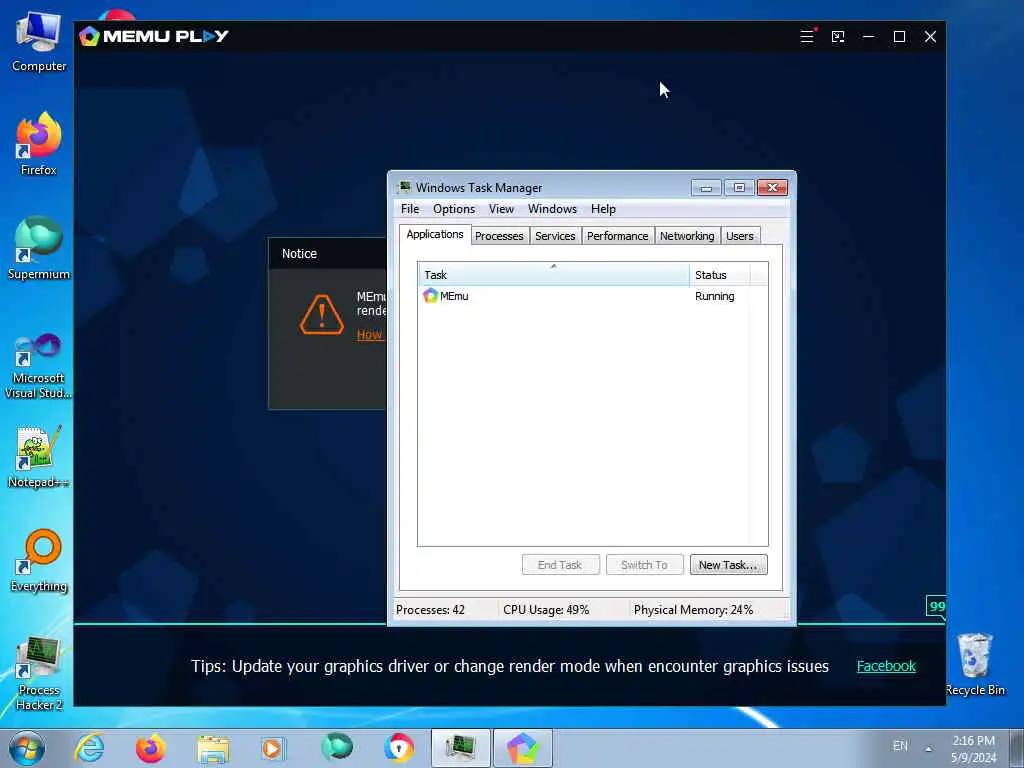The image size is (1024, 768).
Task: Launch Supermium from the taskbar
Action: tap(337, 747)
